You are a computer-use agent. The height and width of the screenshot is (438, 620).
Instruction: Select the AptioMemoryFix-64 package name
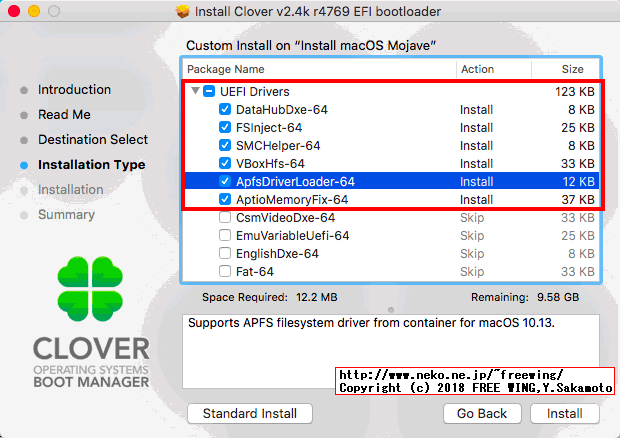pos(292,200)
